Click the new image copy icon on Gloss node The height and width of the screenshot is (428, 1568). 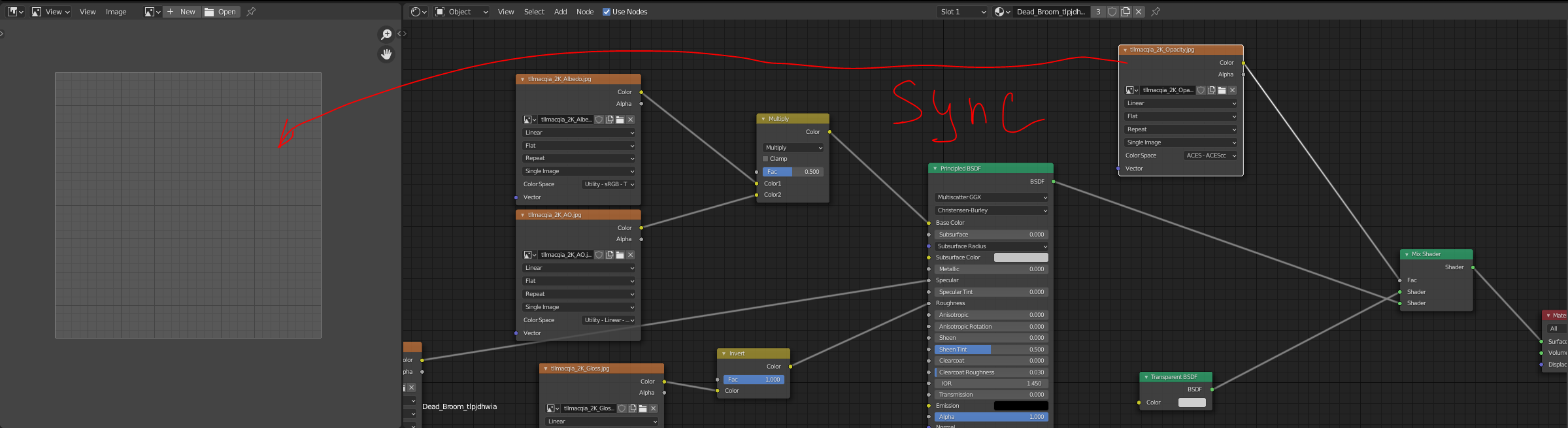click(x=632, y=408)
